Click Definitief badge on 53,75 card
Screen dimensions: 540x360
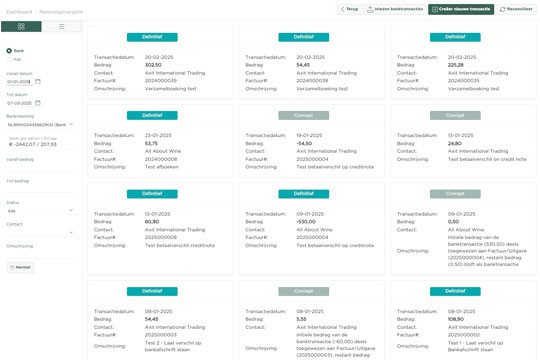(x=152, y=115)
